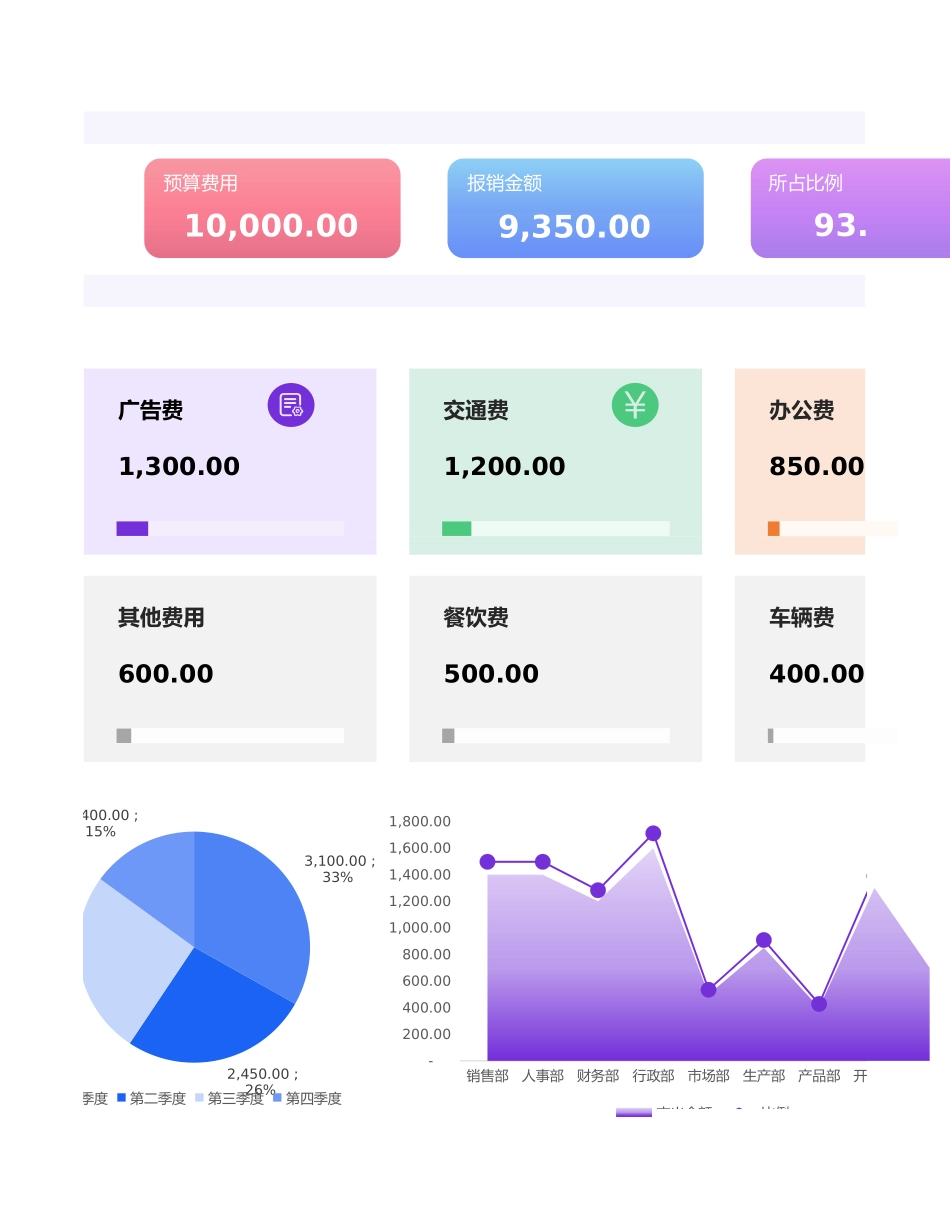Image resolution: width=950 pixels, height=1230 pixels.
Task: Toggle the 第二季度 legend entry
Action: (155, 1098)
